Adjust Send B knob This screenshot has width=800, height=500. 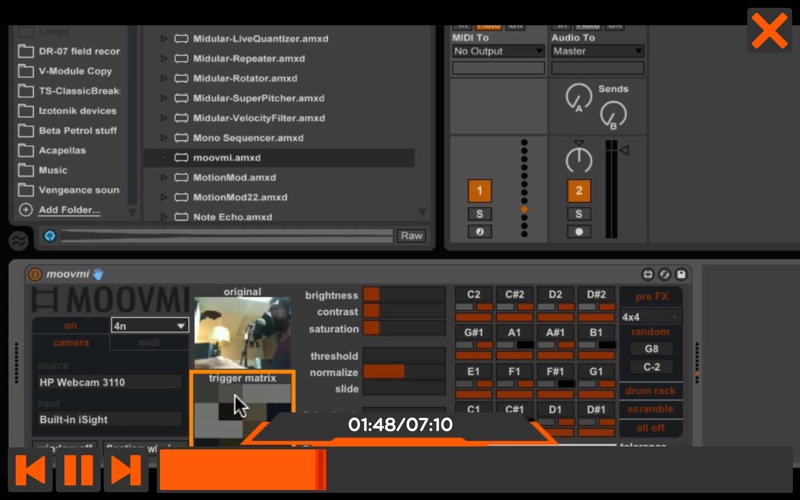[613, 115]
